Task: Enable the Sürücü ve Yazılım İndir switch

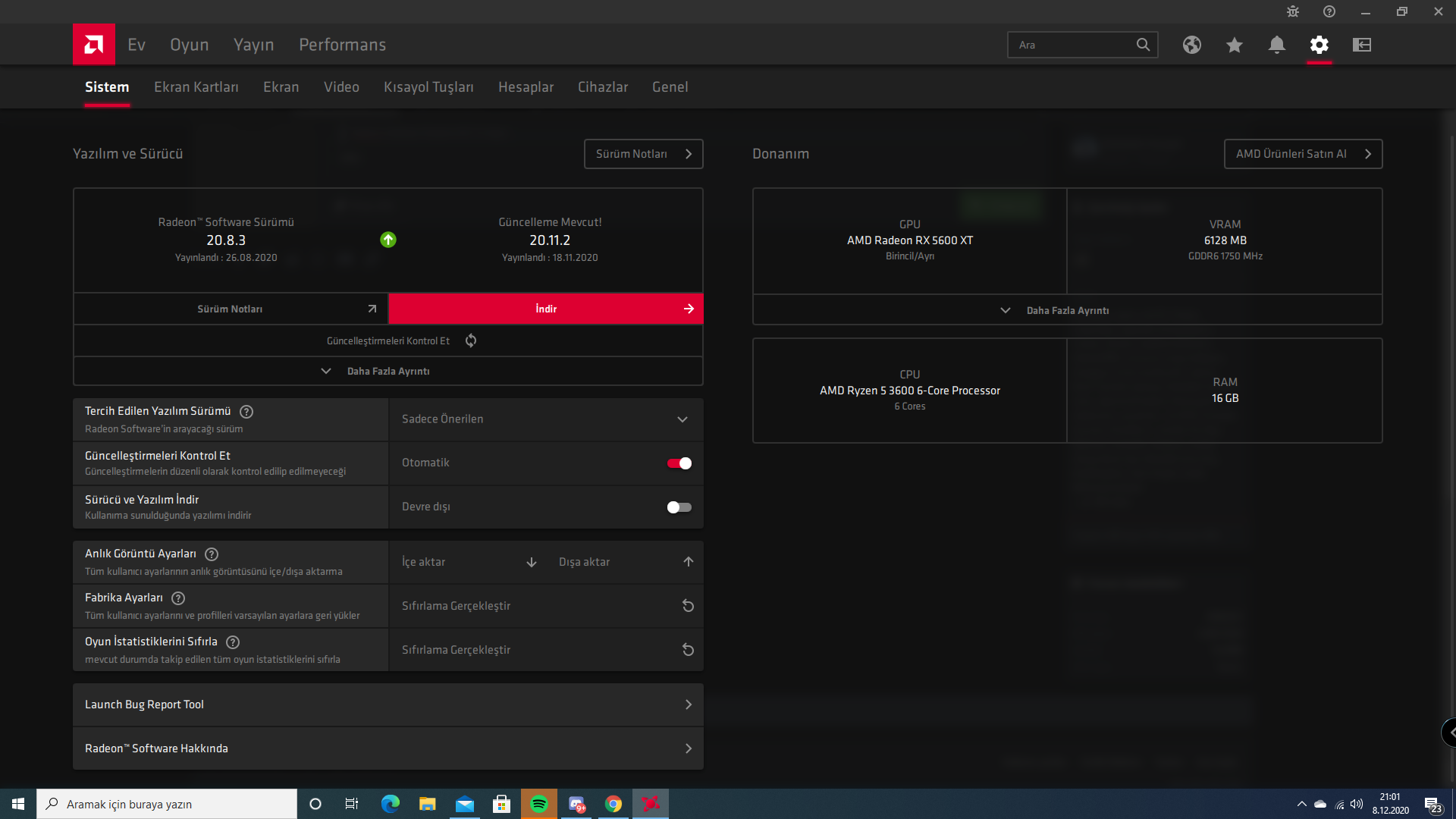Action: click(x=679, y=507)
